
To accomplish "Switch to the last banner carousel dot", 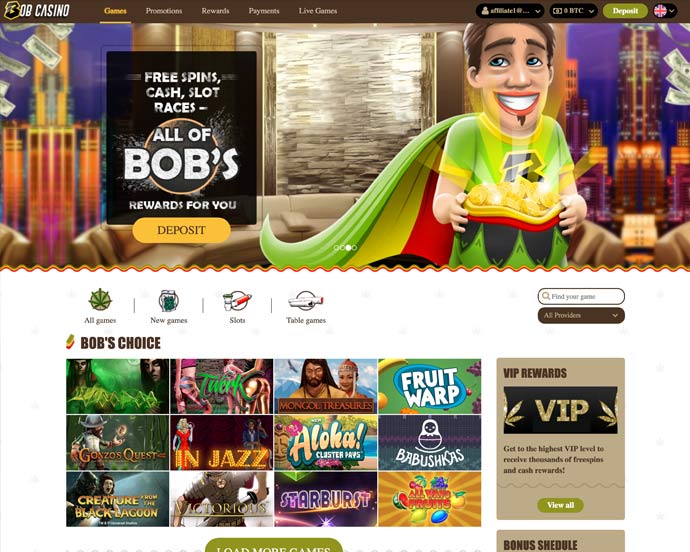I will point(354,248).
